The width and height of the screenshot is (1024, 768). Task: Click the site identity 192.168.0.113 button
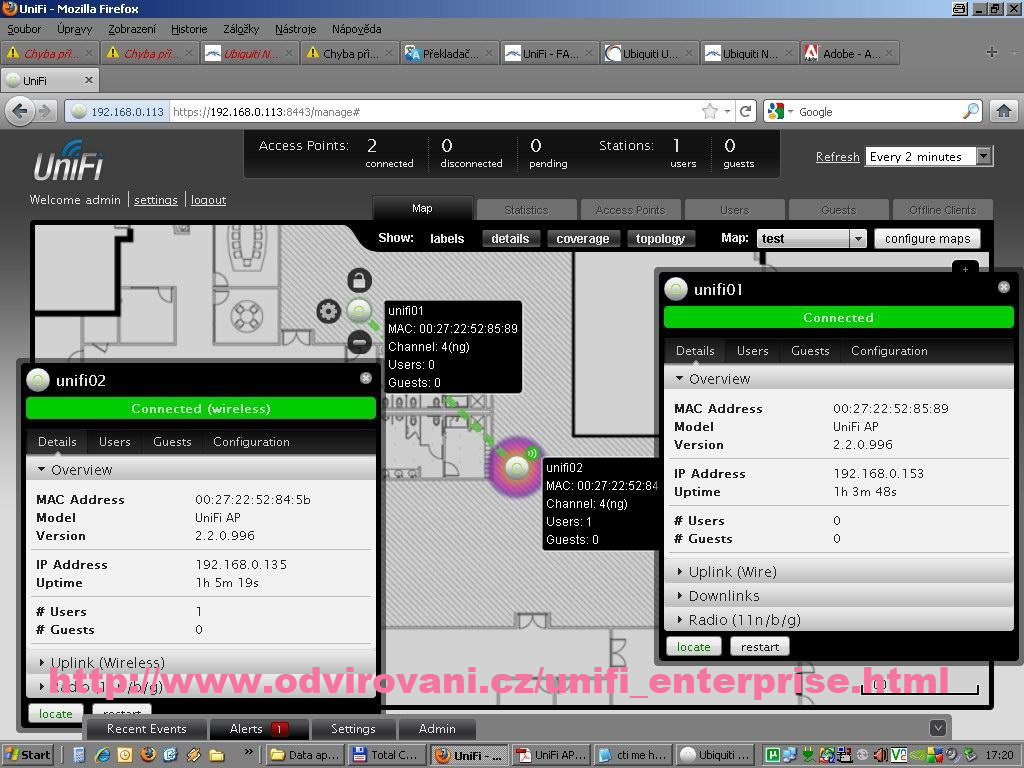tap(118, 112)
